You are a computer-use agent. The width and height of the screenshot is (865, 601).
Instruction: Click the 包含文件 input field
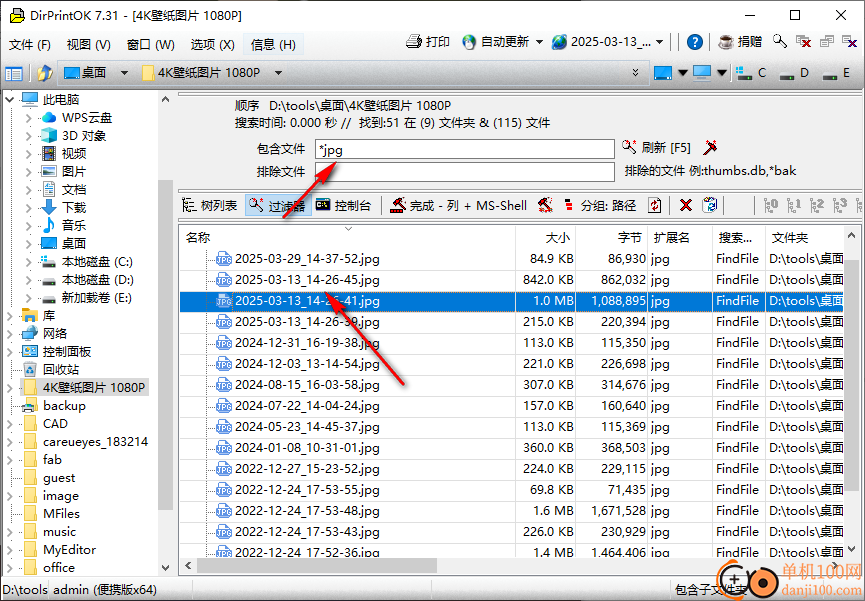[464, 149]
